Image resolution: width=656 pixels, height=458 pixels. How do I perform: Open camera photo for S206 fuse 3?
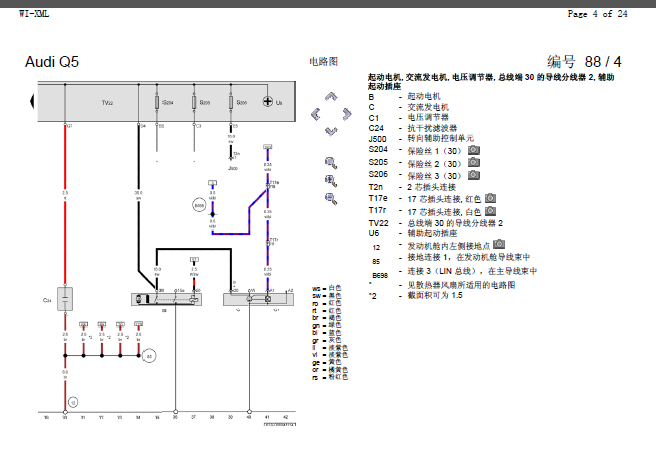tap(474, 174)
